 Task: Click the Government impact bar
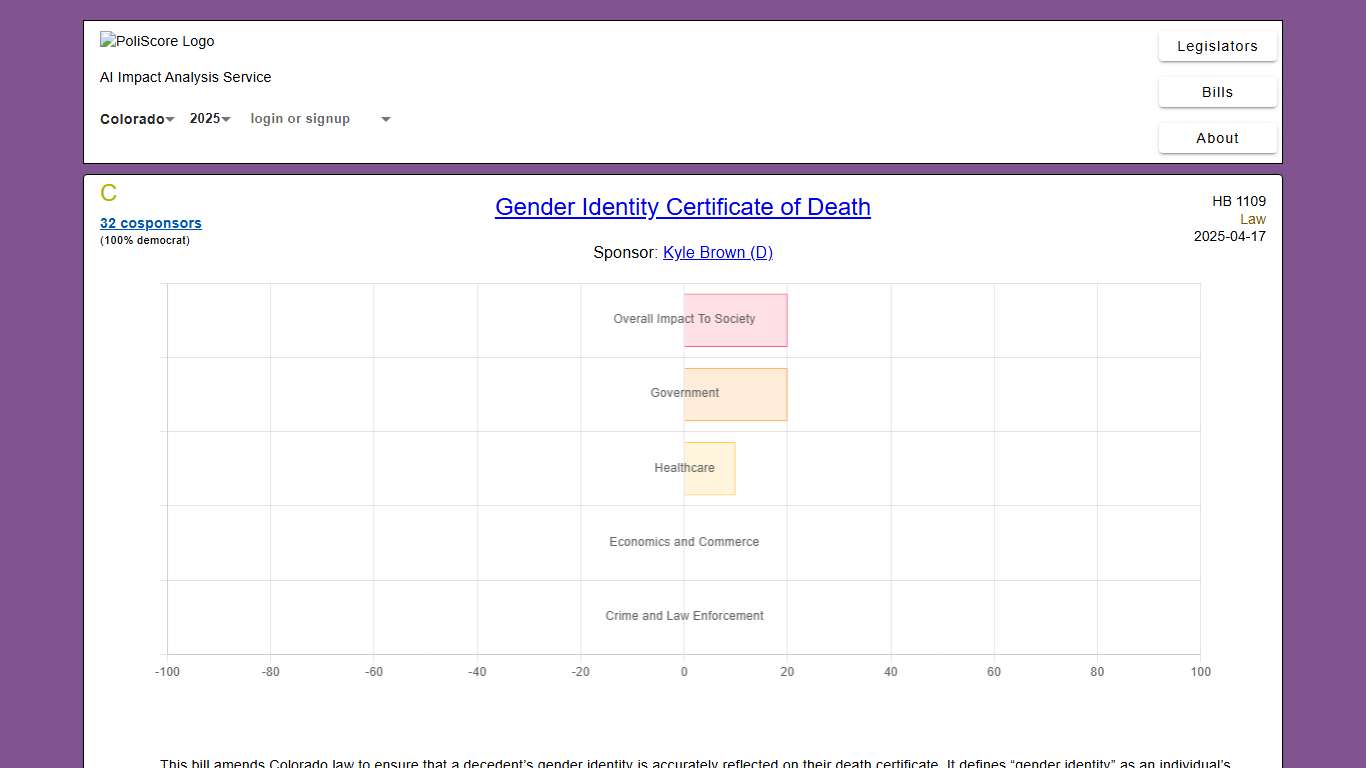point(735,394)
